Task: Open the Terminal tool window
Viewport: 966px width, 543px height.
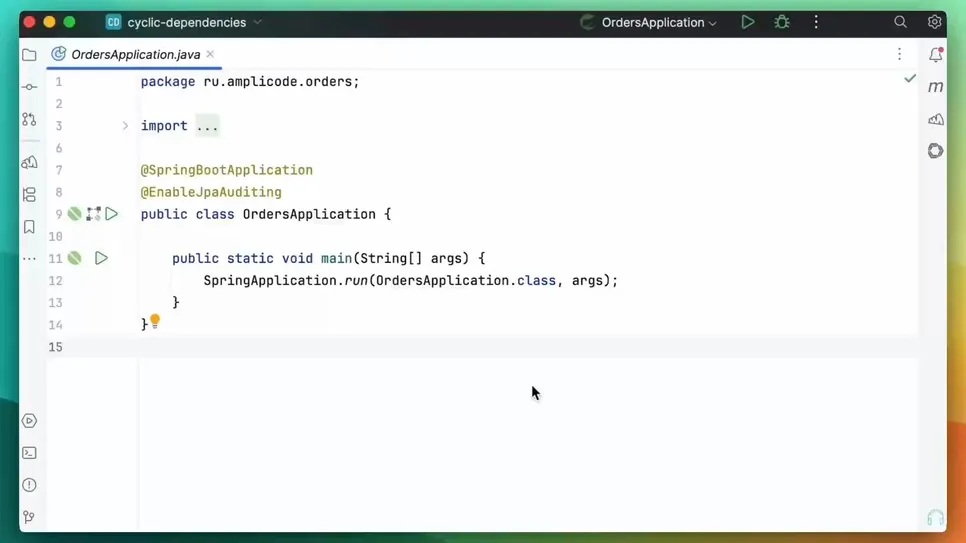Action: (x=29, y=453)
